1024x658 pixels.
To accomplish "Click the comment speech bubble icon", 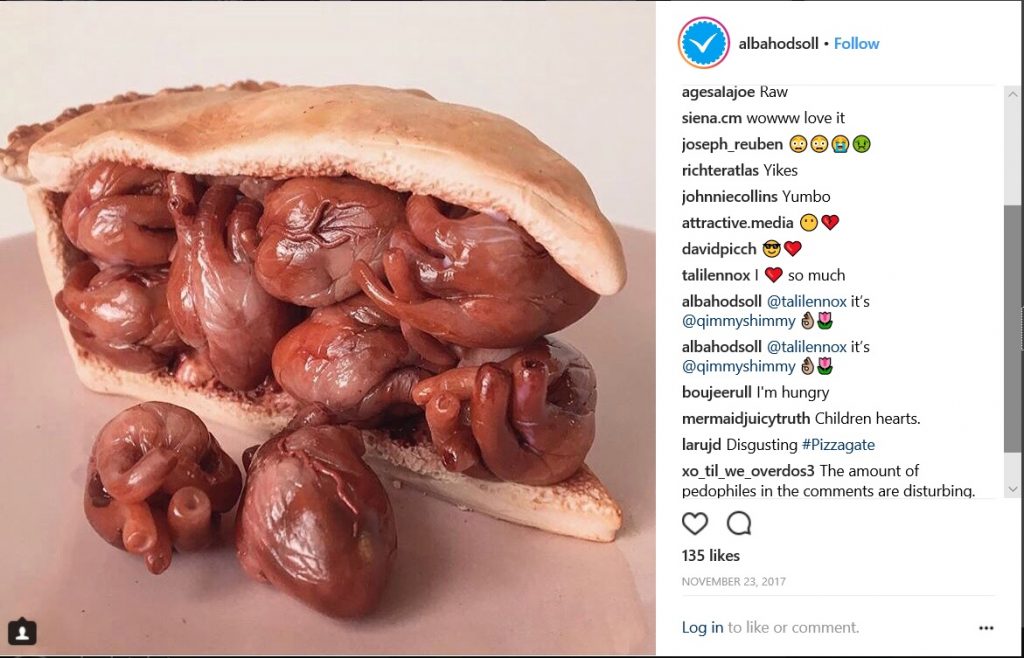I will coord(739,523).
